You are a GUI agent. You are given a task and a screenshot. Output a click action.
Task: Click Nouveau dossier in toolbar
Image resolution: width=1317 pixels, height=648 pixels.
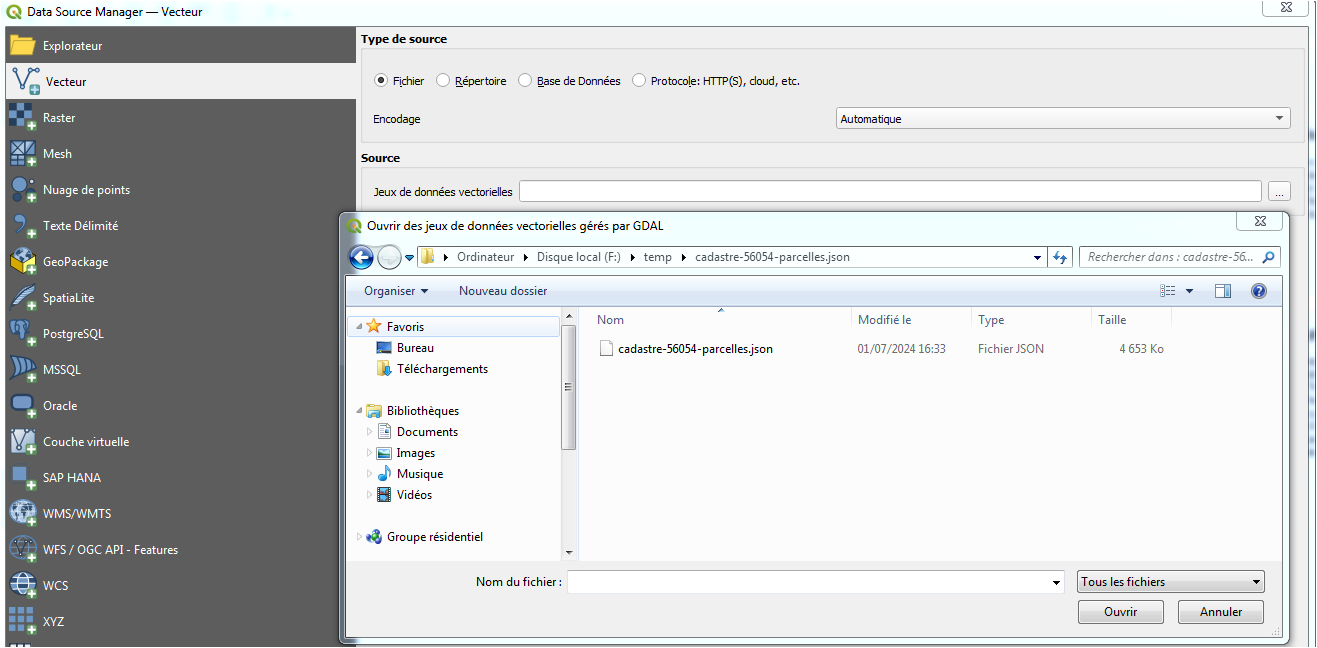503,291
